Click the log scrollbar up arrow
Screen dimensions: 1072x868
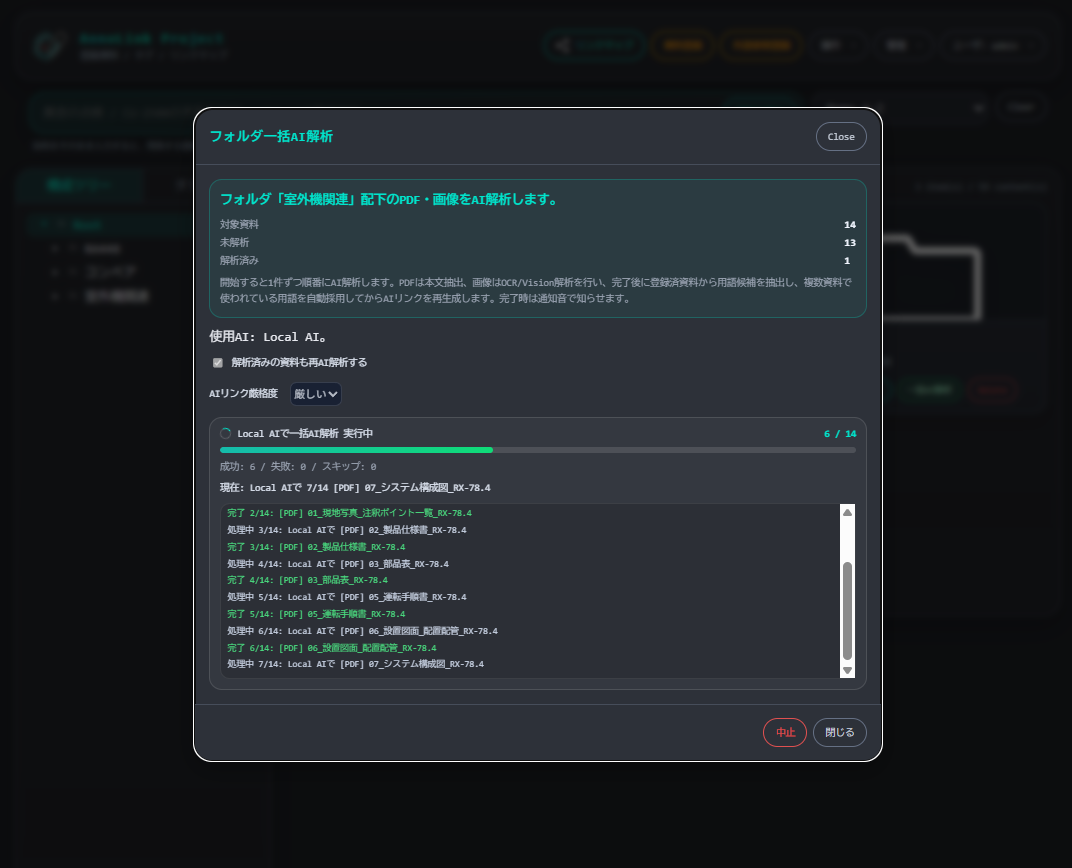[x=847, y=513]
